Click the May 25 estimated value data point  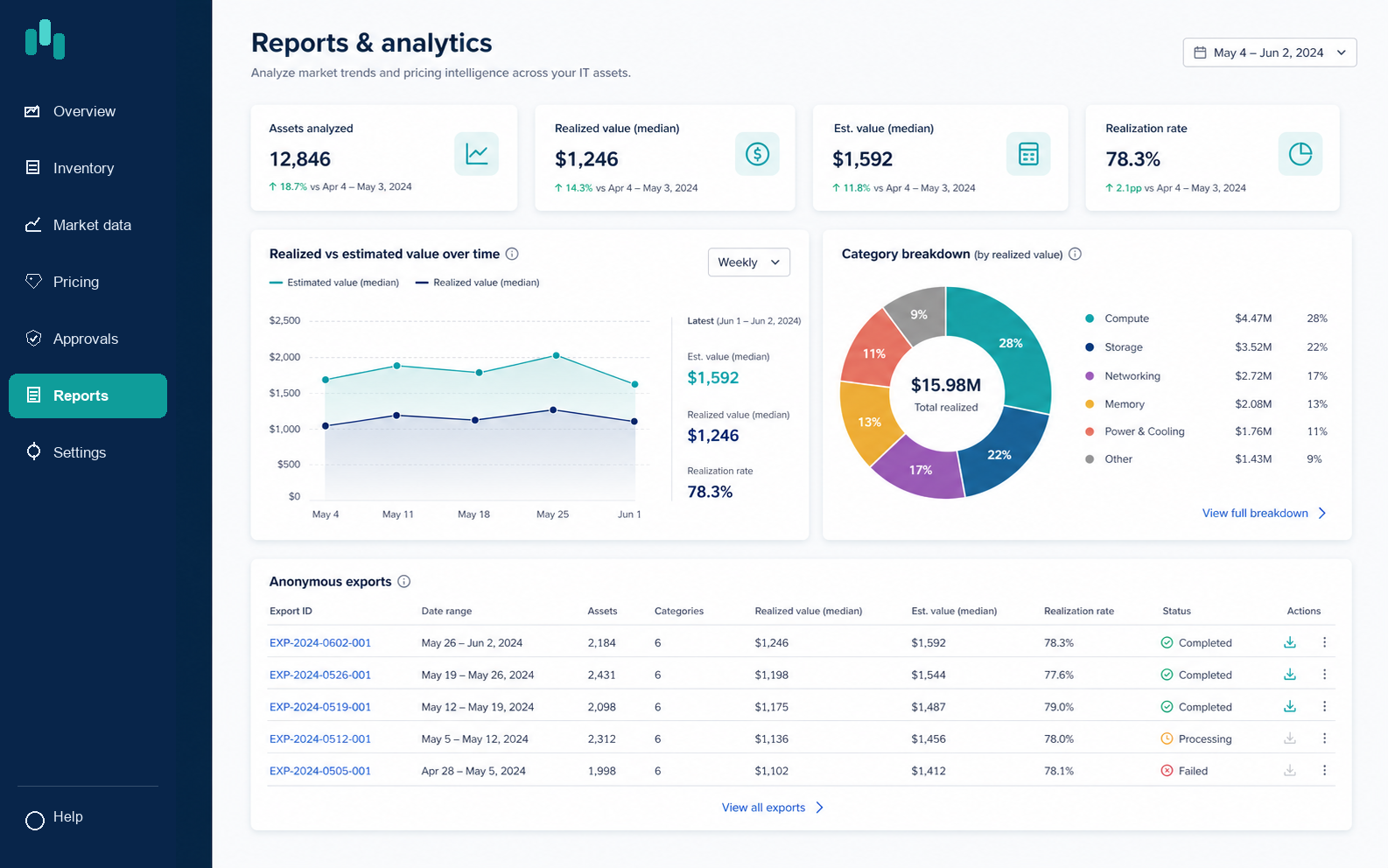(x=557, y=355)
